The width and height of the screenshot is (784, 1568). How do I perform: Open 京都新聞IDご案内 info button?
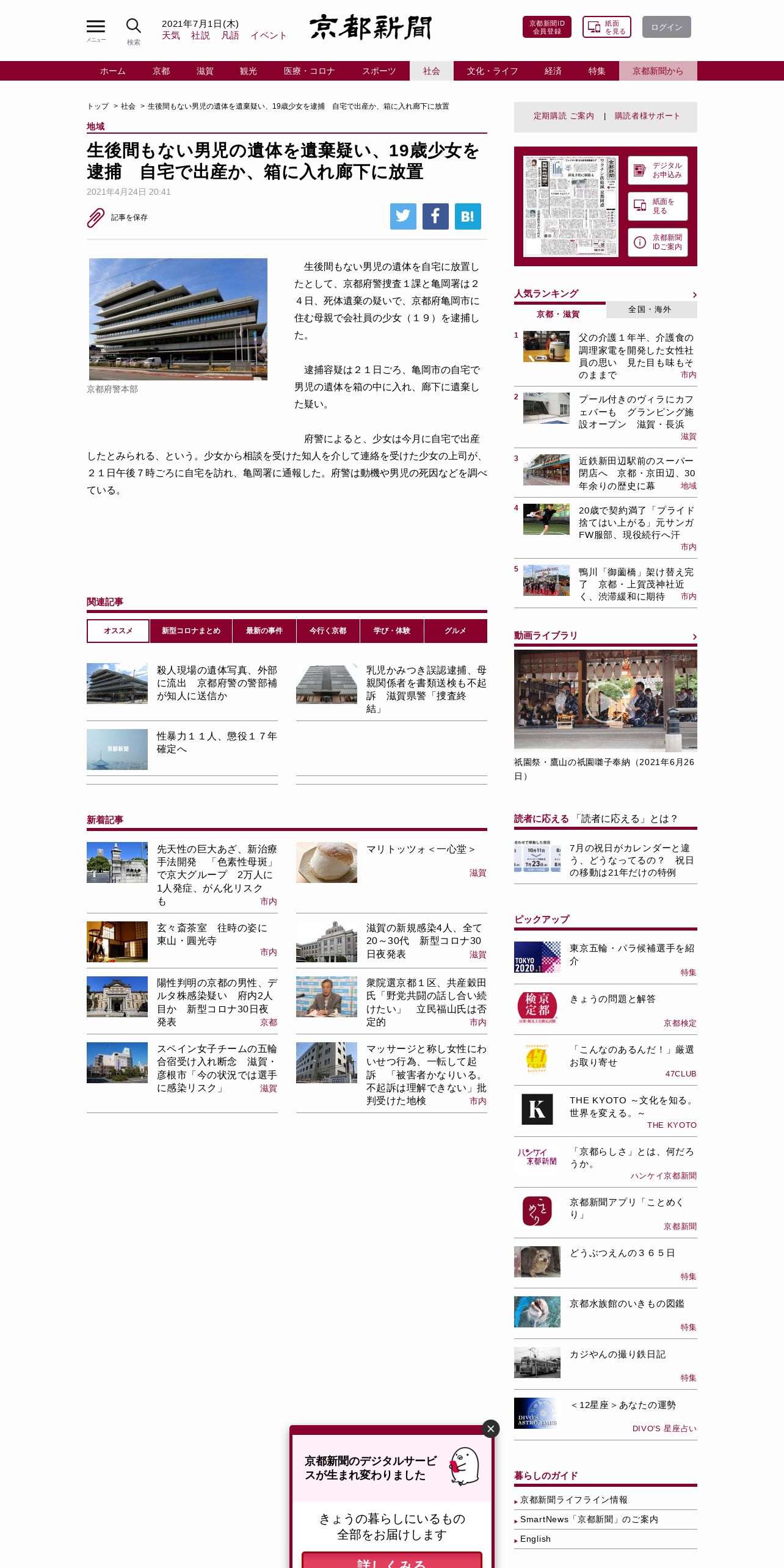[x=658, y=242]
